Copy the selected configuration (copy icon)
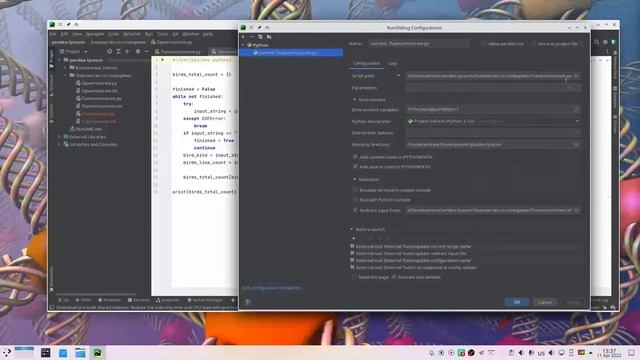Viewport: 640px width, 360px height. 260,37
